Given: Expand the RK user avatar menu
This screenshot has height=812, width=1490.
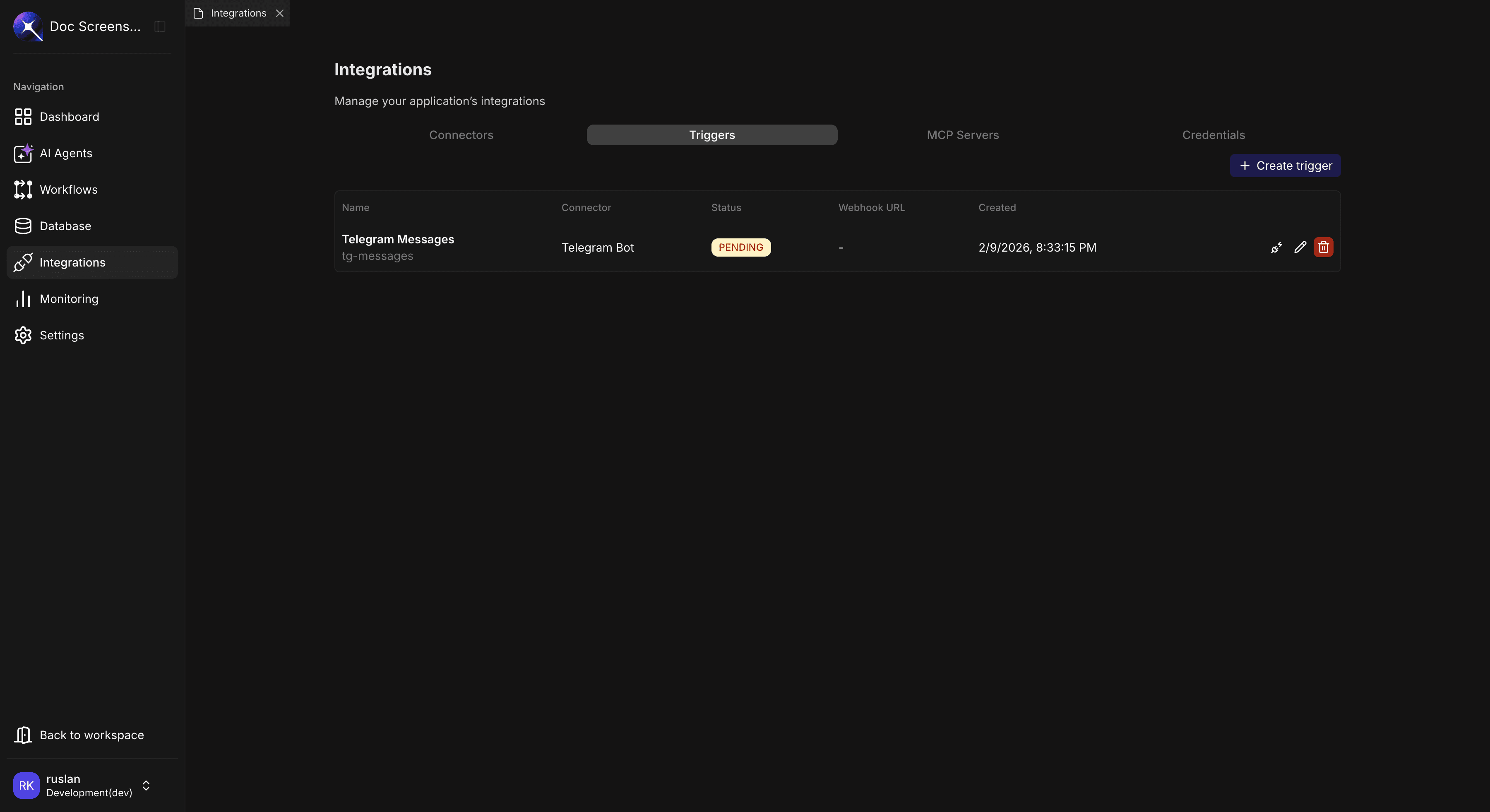Looking at the screenshot, I should tap(25, 786).
